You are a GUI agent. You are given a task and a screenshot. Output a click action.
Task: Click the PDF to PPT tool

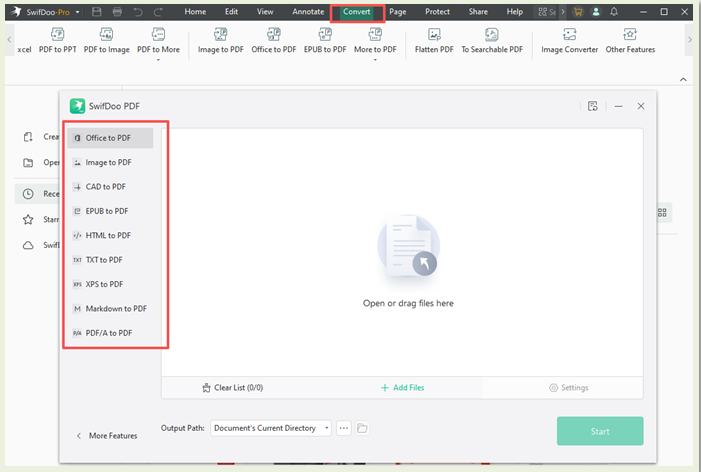point(58,41)
